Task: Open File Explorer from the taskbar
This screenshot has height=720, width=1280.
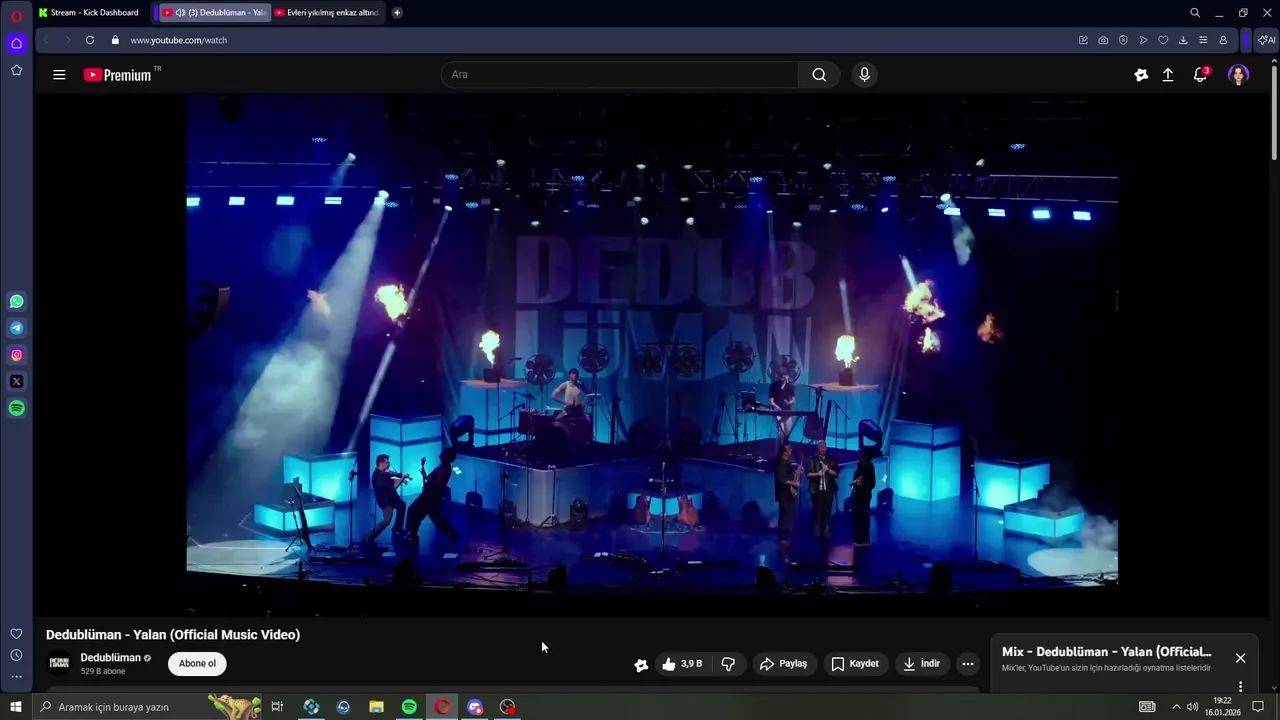Action: (376, 707)
